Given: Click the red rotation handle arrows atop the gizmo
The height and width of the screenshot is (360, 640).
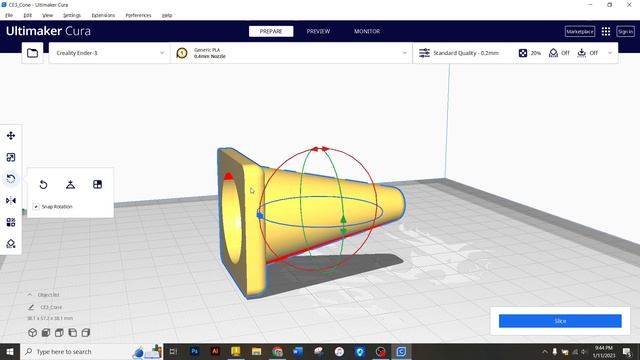Looking at the screenshot, I should point(320,149).
